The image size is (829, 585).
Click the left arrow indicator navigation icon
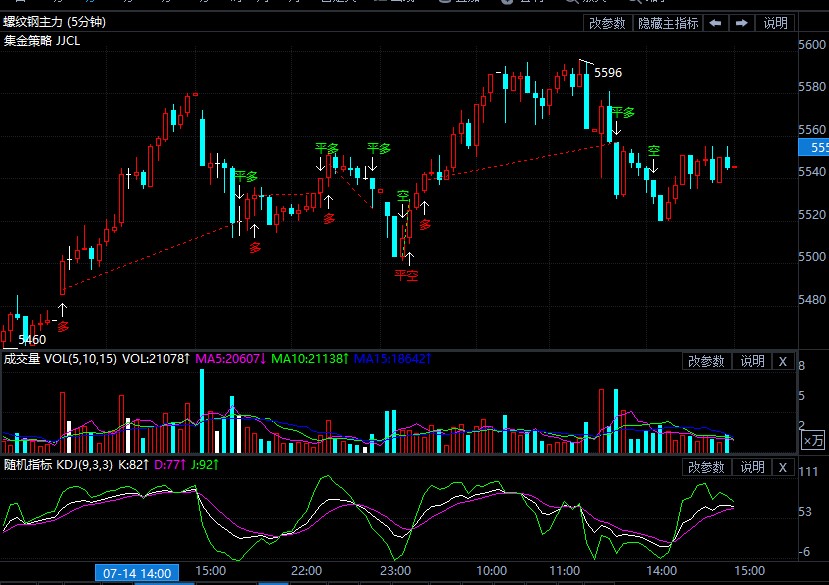coord(716,23)
